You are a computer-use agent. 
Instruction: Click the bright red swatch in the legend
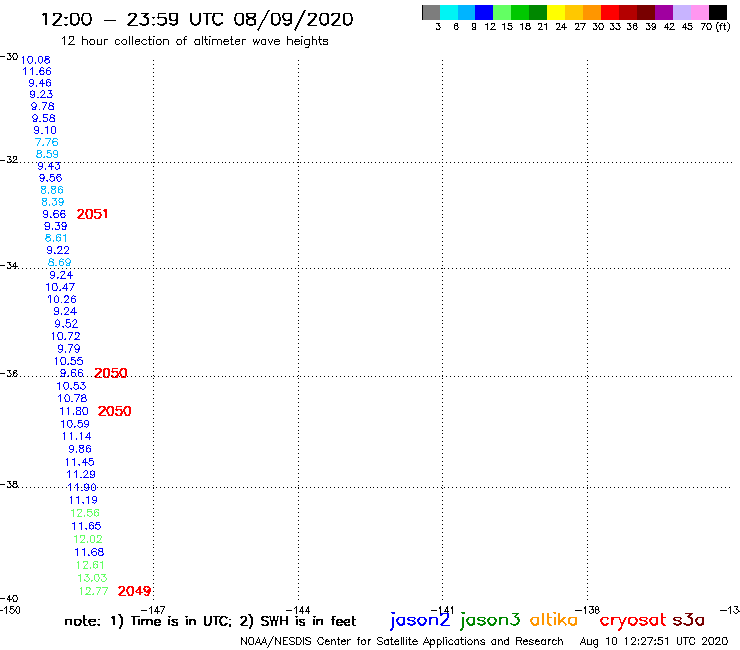pos(610,12)
